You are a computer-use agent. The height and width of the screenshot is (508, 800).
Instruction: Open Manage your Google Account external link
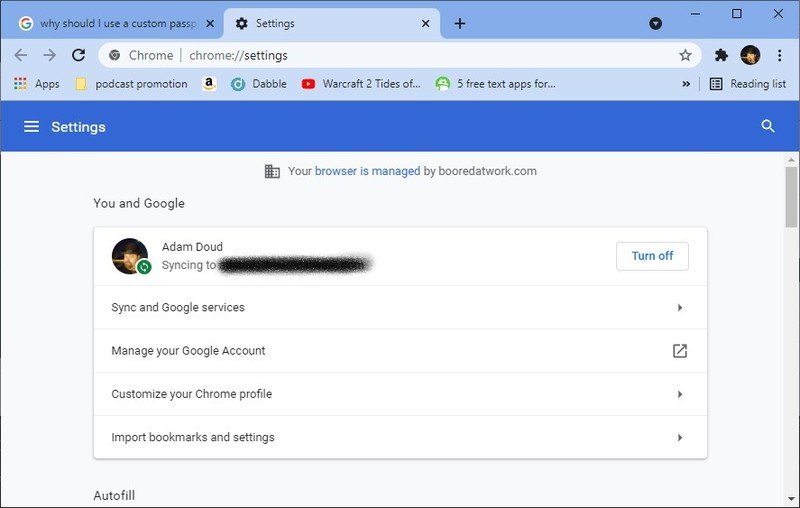coord(401,350)
